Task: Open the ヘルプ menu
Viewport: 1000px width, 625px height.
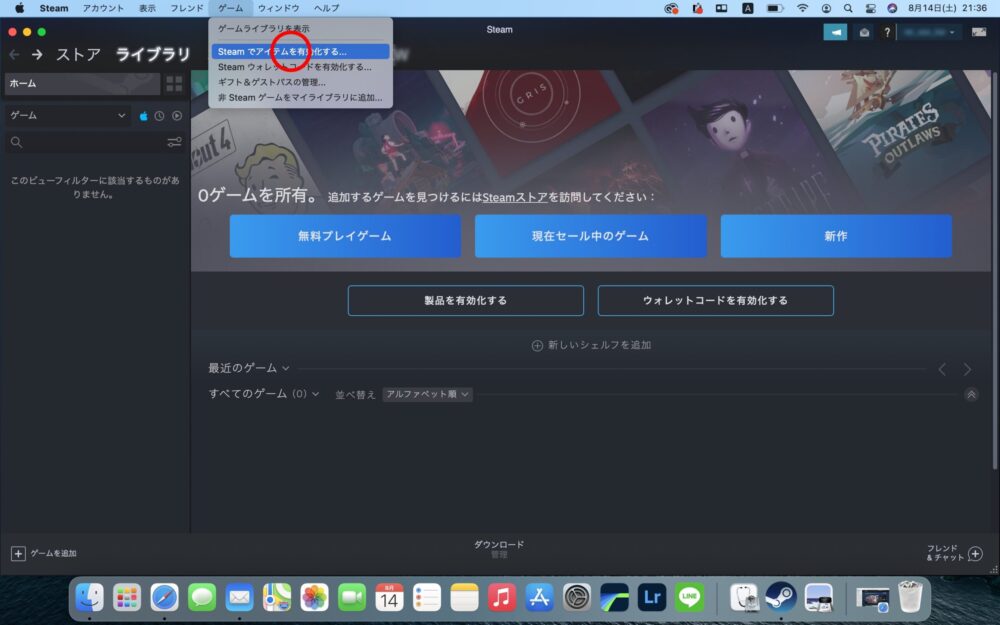Action: point(327,8)
